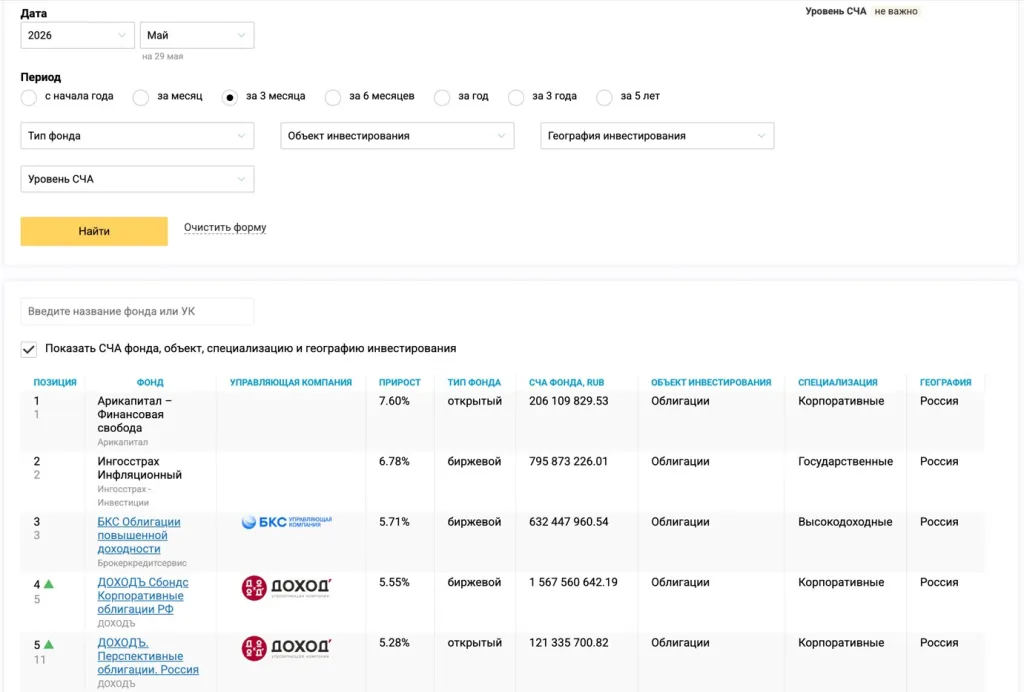The image size is (1024, 692).
Task: Uncheck 'Показать СЧА фонда' checkbox
Action: tap(29, 349)
